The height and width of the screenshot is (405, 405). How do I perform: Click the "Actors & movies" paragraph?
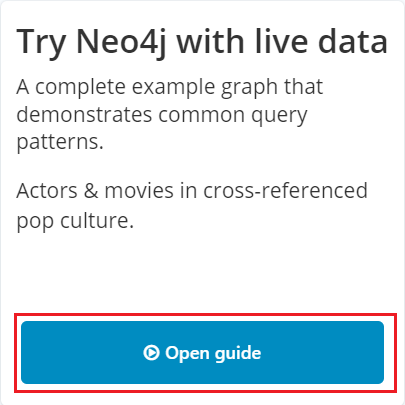click(x=192, y=205)
